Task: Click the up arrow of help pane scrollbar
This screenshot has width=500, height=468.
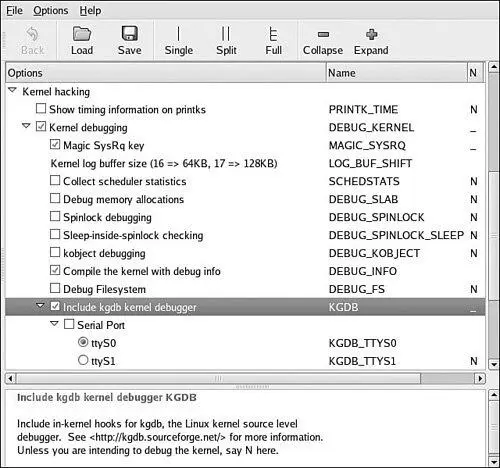Action: pos(494,395)
